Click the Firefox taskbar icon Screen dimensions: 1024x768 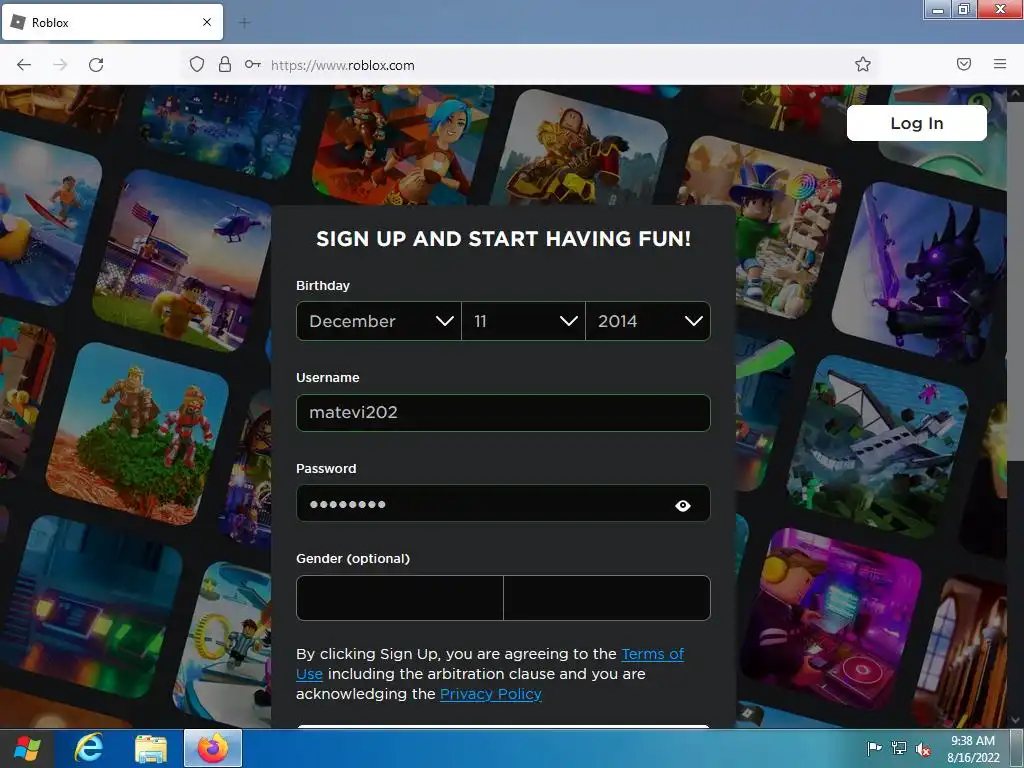[213, 748]
